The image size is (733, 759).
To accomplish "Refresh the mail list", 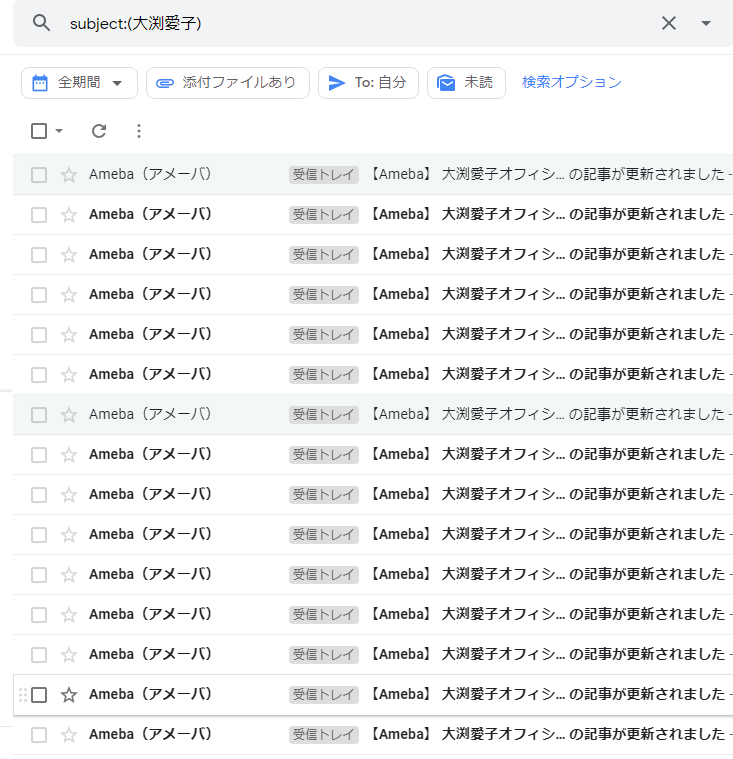I will (x=99, y=131).
